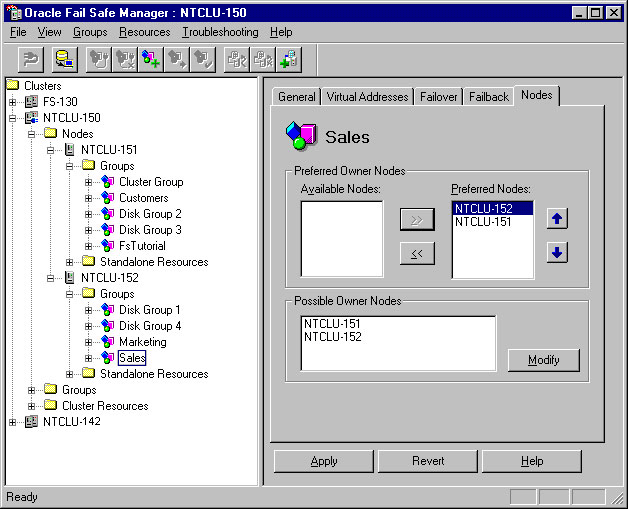Click the move group toolbar icon with arrow
The image size is (628, 509).
point(177,60)
